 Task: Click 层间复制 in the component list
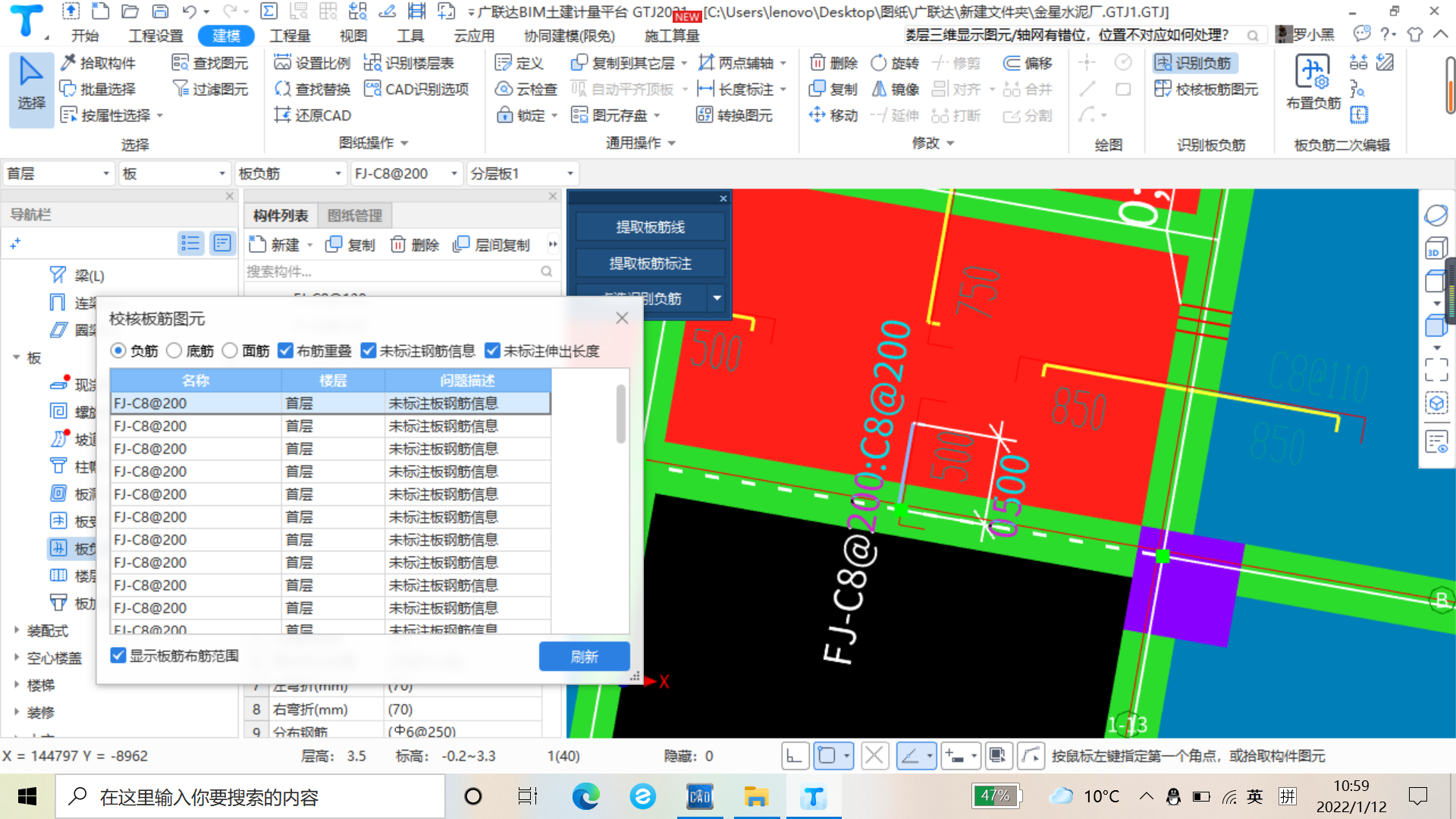pos(491,245)
